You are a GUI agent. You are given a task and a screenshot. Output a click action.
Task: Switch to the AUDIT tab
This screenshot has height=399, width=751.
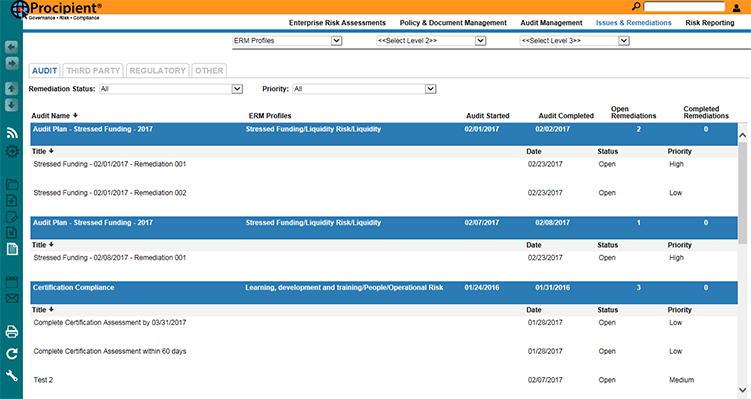(x=45, y=70)
